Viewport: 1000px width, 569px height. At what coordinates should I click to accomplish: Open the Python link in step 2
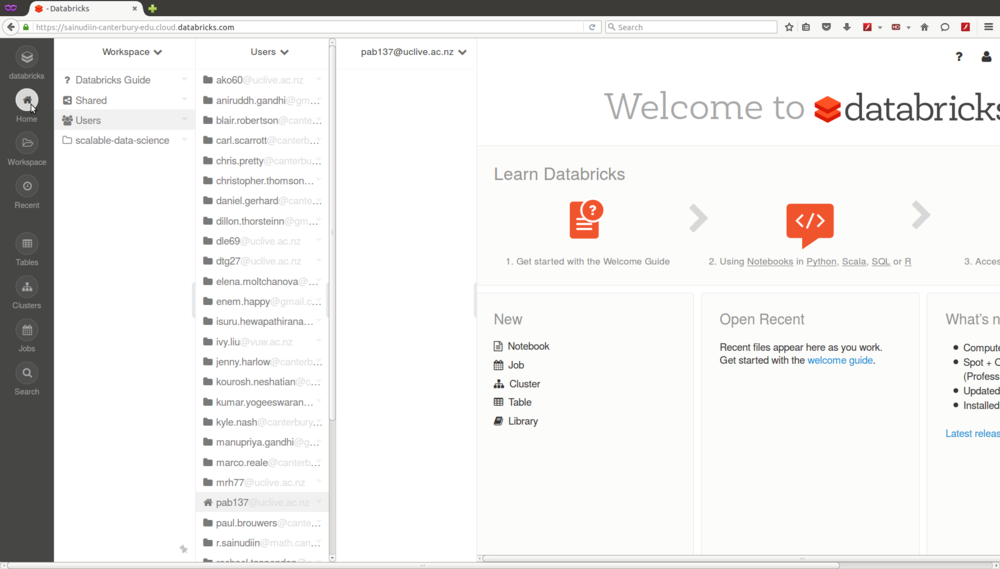tap(821, 262)
